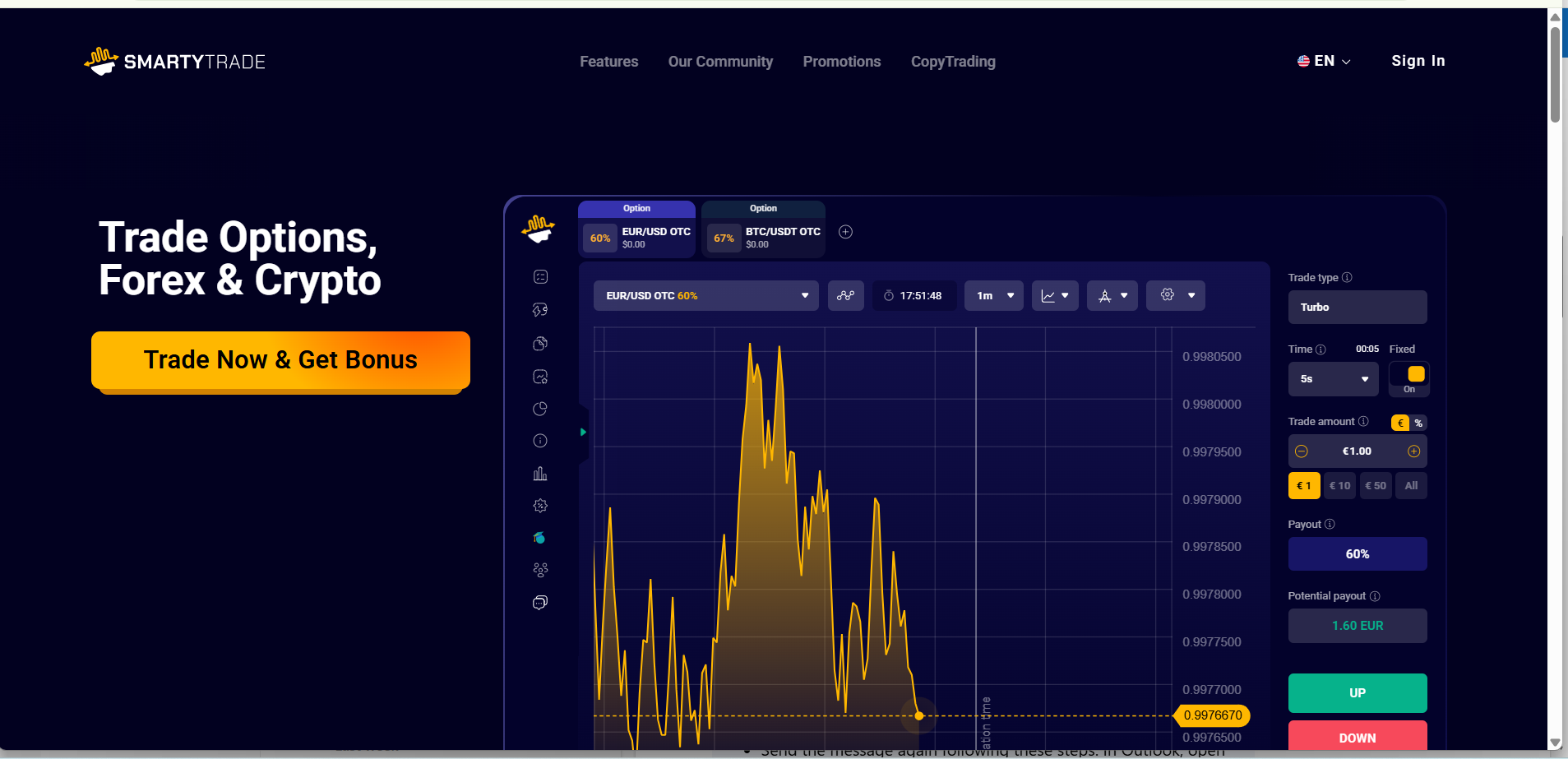Open the pie chart sidebar icon
1568x759 pixels.
(540, 409)
